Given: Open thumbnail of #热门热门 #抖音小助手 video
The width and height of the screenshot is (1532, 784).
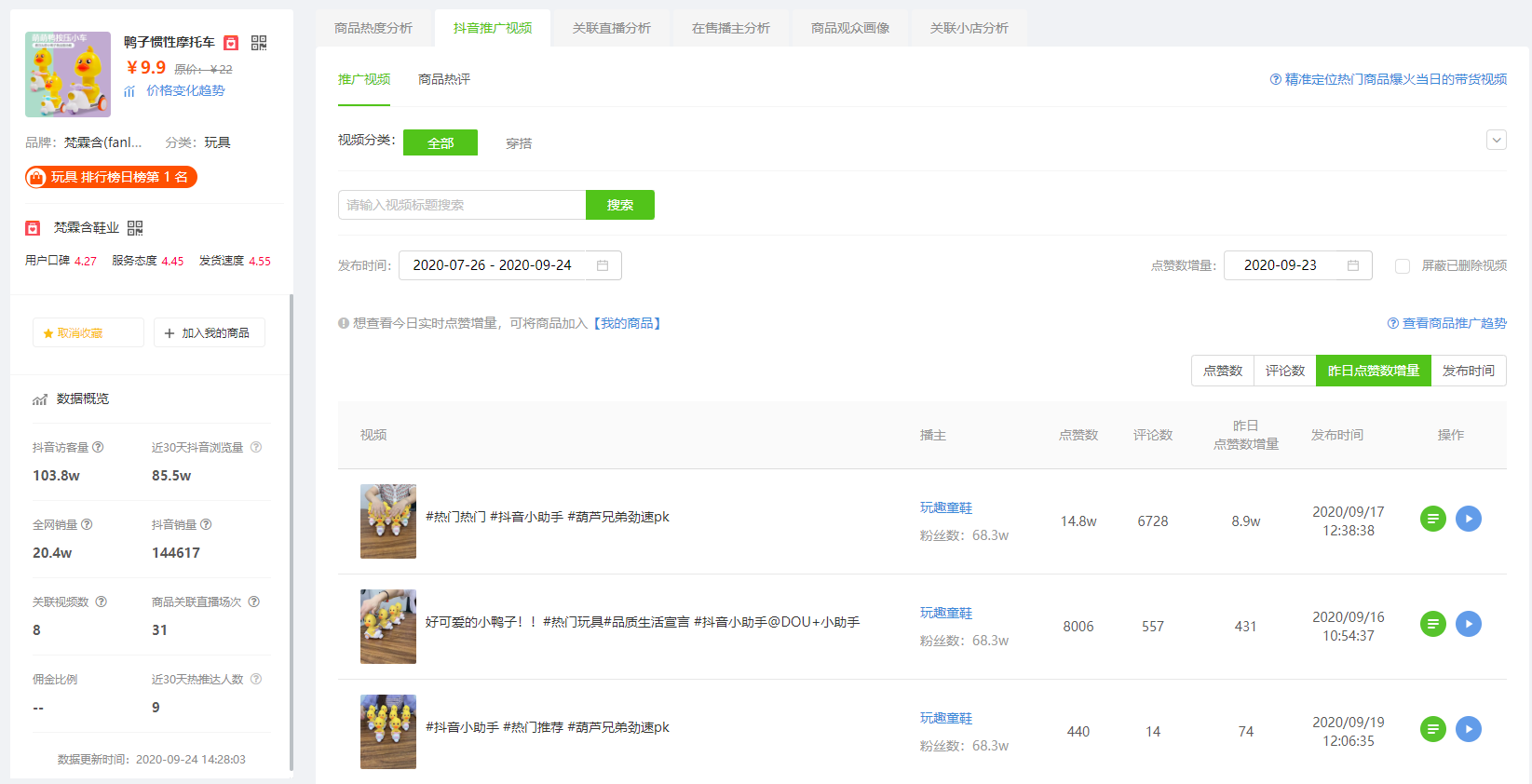Looking at the screenshot, I should click(388, 521).
